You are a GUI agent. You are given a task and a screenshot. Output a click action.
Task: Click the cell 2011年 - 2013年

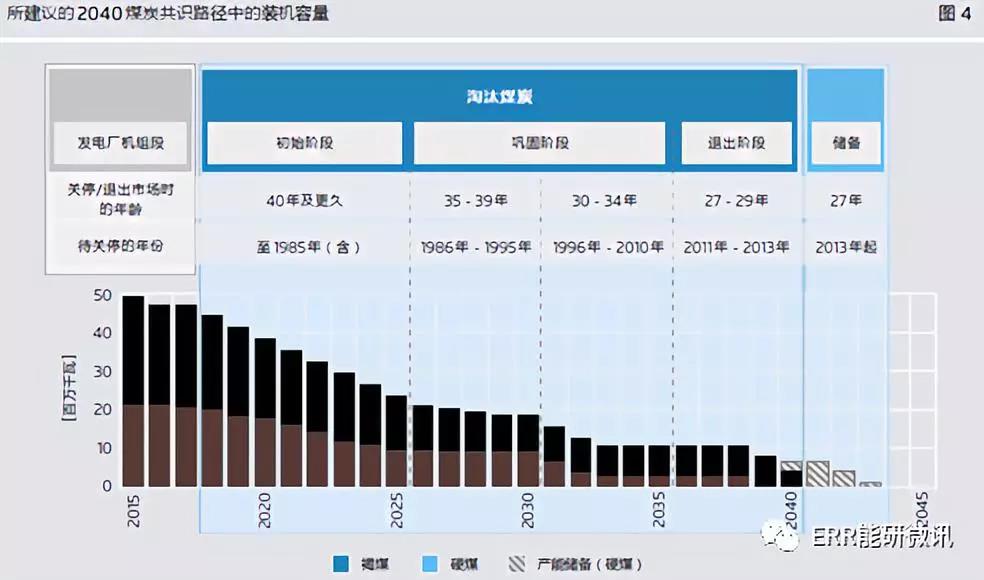coord(737,247)
